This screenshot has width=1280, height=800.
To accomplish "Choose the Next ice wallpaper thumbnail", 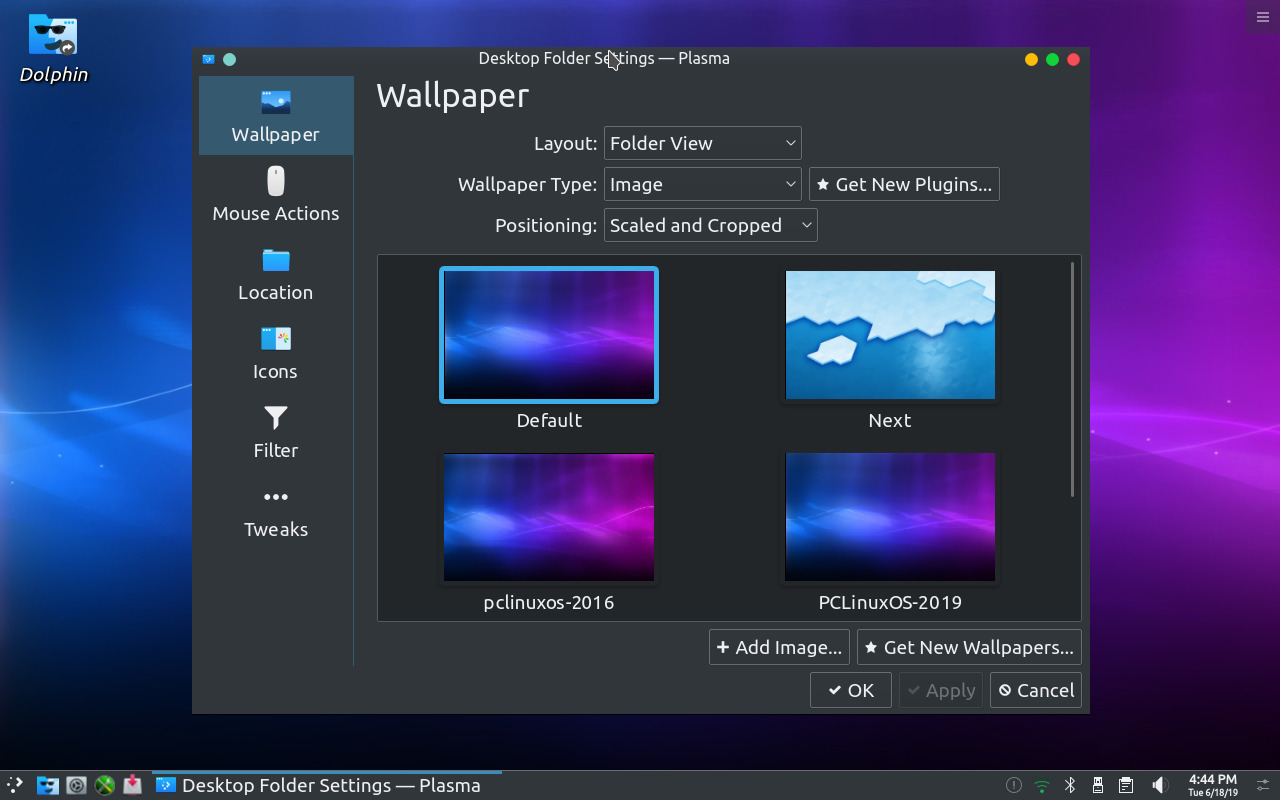I will click(890, 335).
